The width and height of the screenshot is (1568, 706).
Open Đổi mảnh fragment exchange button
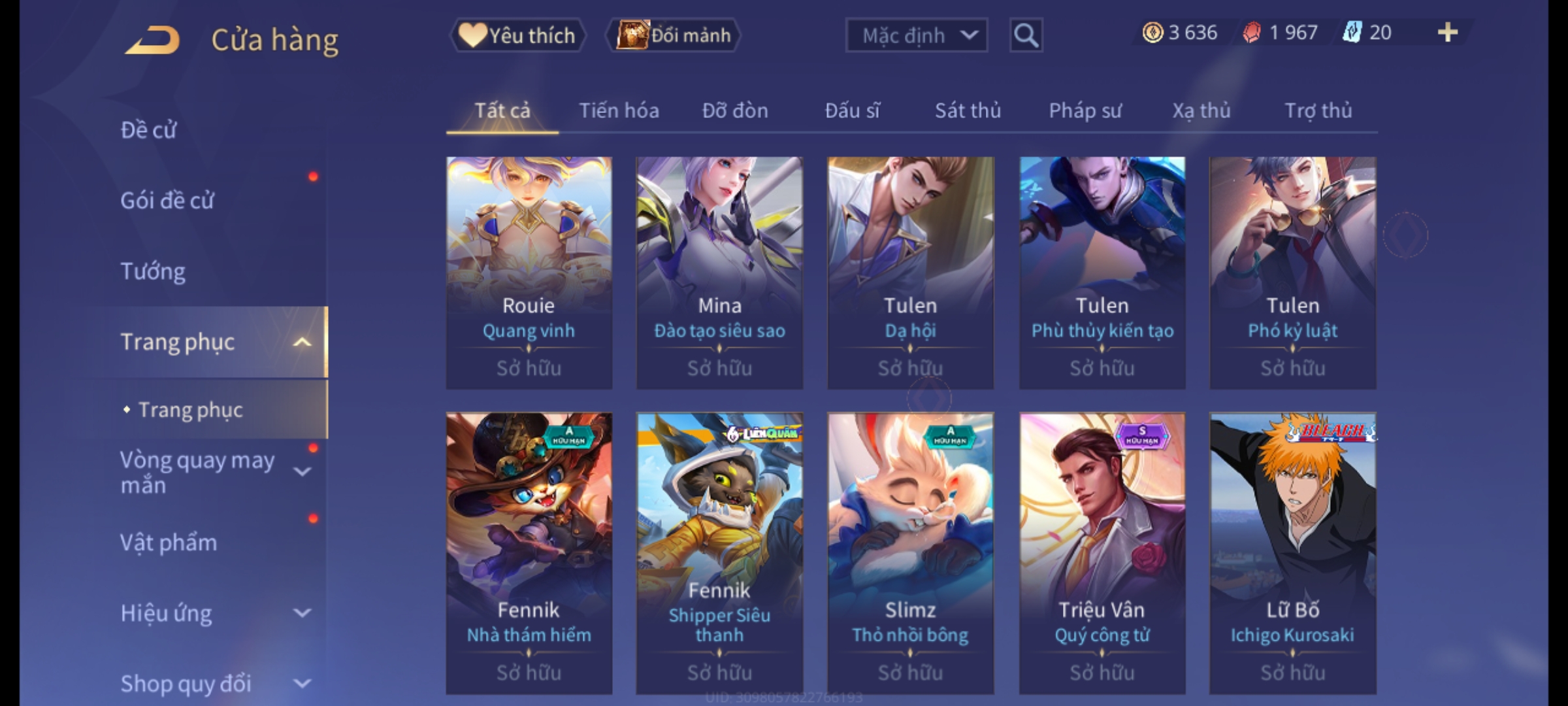pyautogui.click(x=674, y=35)
